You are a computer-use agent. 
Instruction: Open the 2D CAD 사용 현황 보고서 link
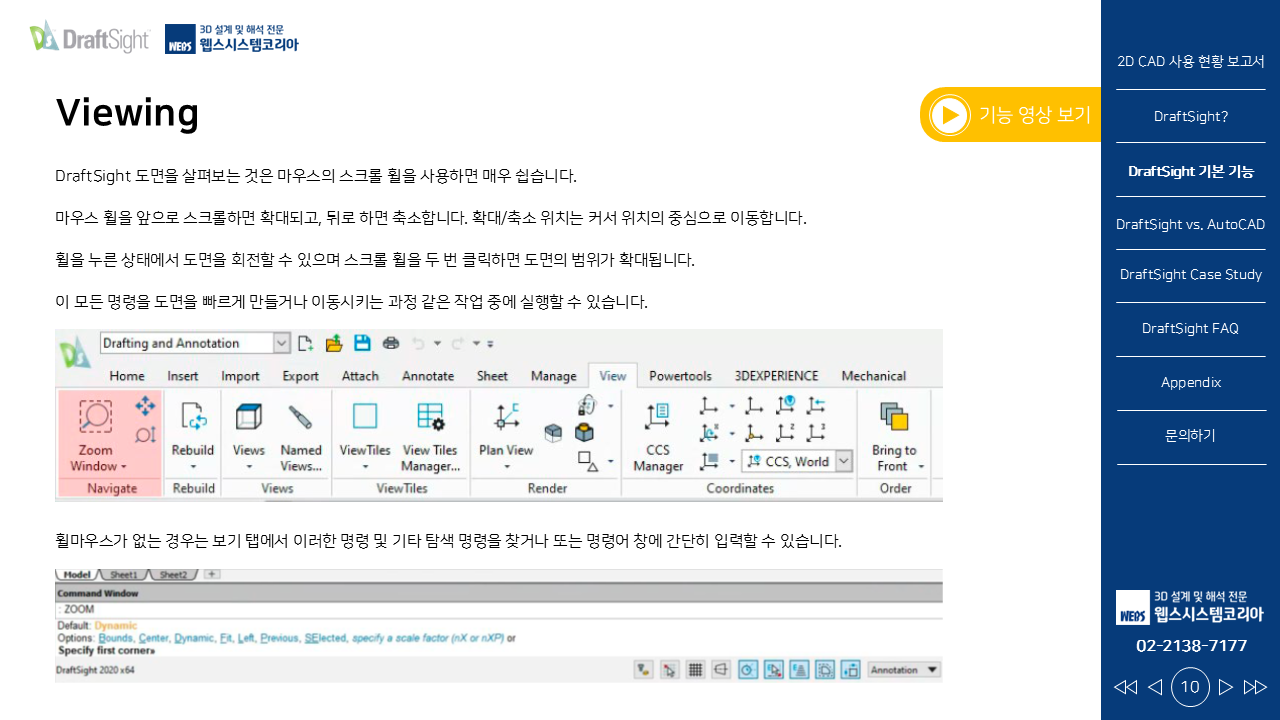[x=1191, y=62]
